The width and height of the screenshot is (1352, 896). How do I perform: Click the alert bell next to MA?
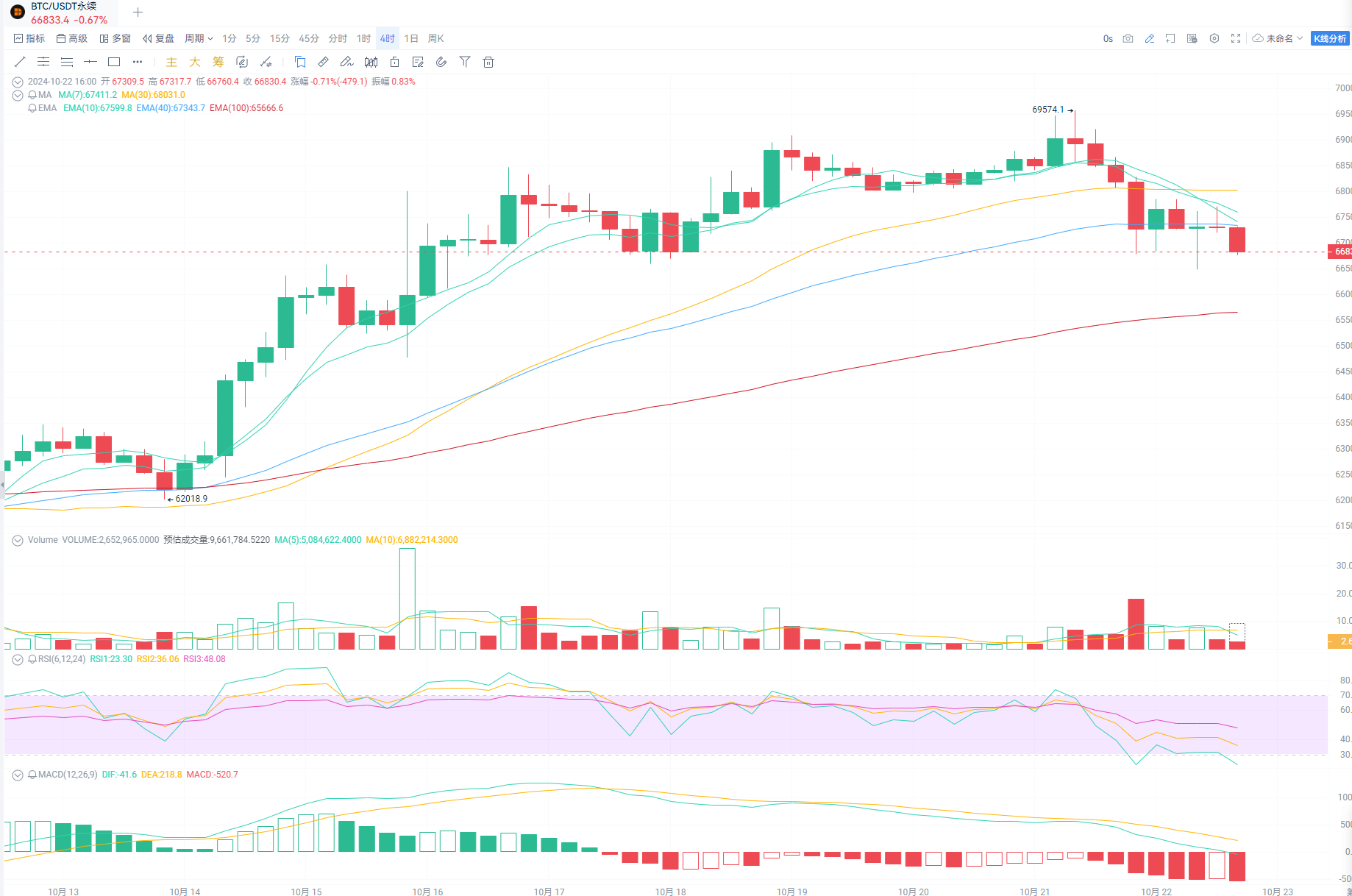click(x=32, y=95)
